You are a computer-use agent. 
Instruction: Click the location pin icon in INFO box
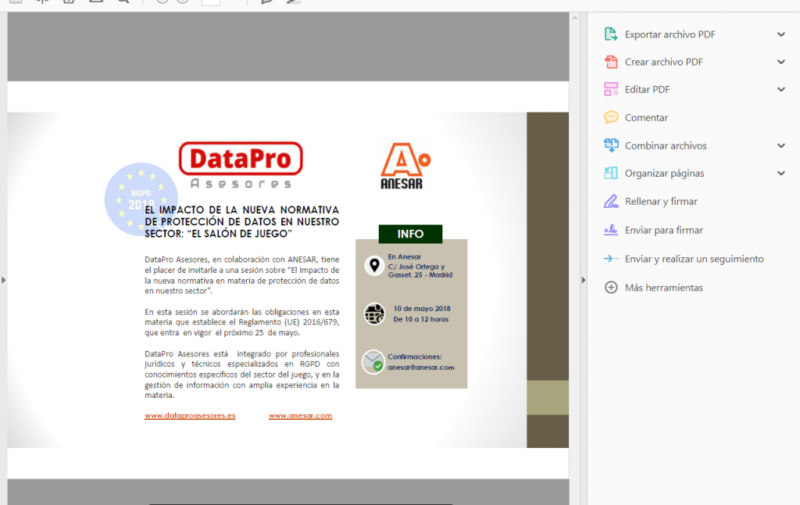[x=374, y=266]
